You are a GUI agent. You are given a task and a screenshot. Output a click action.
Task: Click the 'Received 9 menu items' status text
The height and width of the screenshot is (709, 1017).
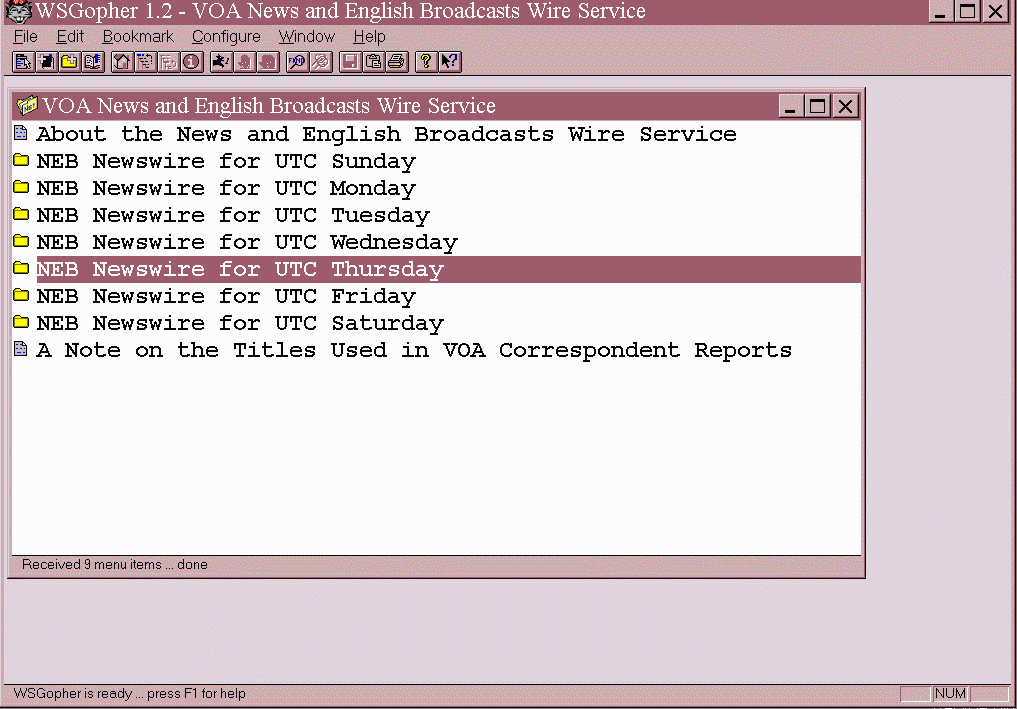coord(115,564)
